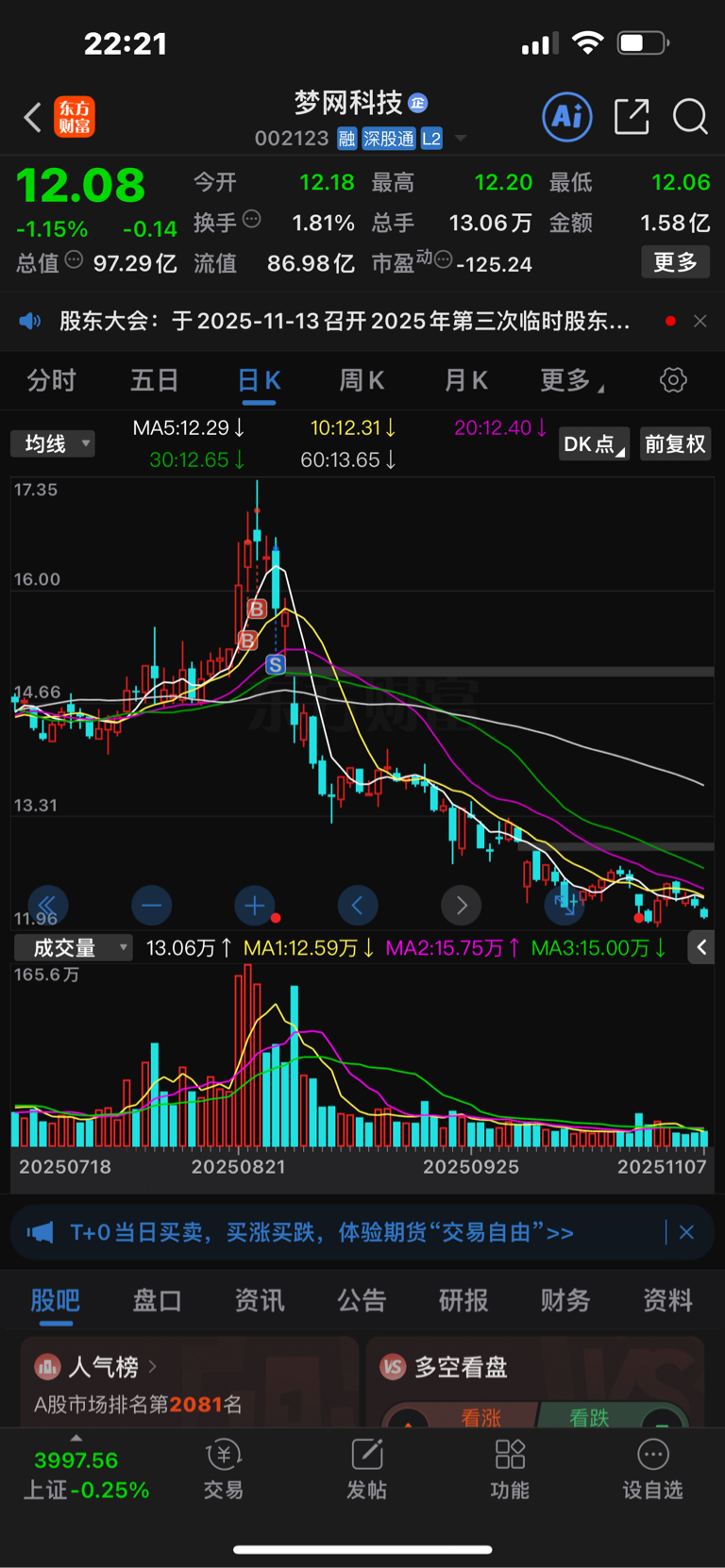Screen dimensions: 725x1568
Task: Expand the stock code dropdown arrow
Action: pyautogui.click(x=461, y=139)
